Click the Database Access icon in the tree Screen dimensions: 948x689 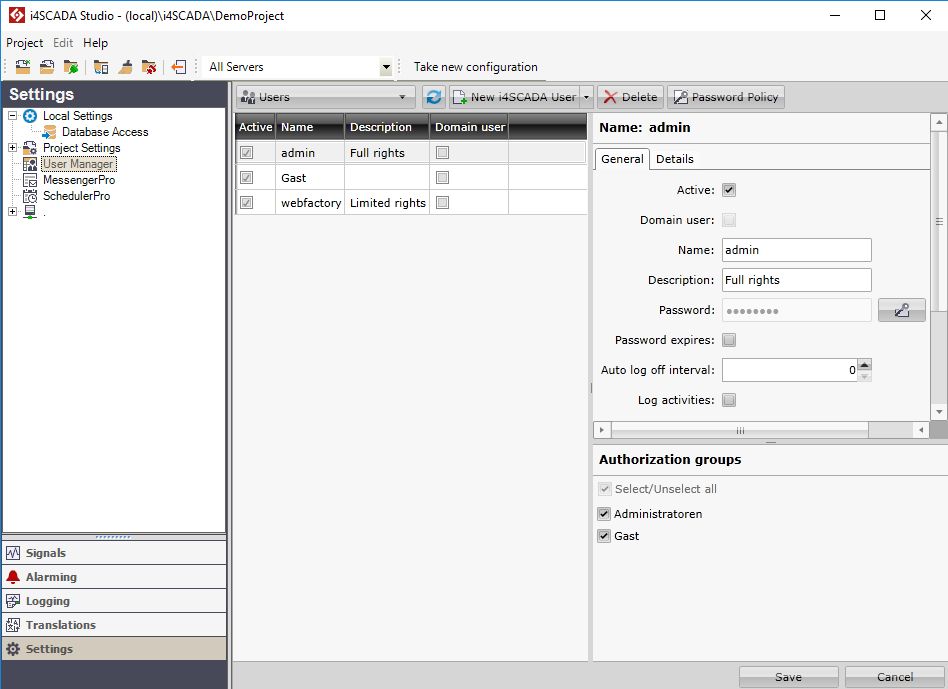pyautogui.click(x=50, y=132)
